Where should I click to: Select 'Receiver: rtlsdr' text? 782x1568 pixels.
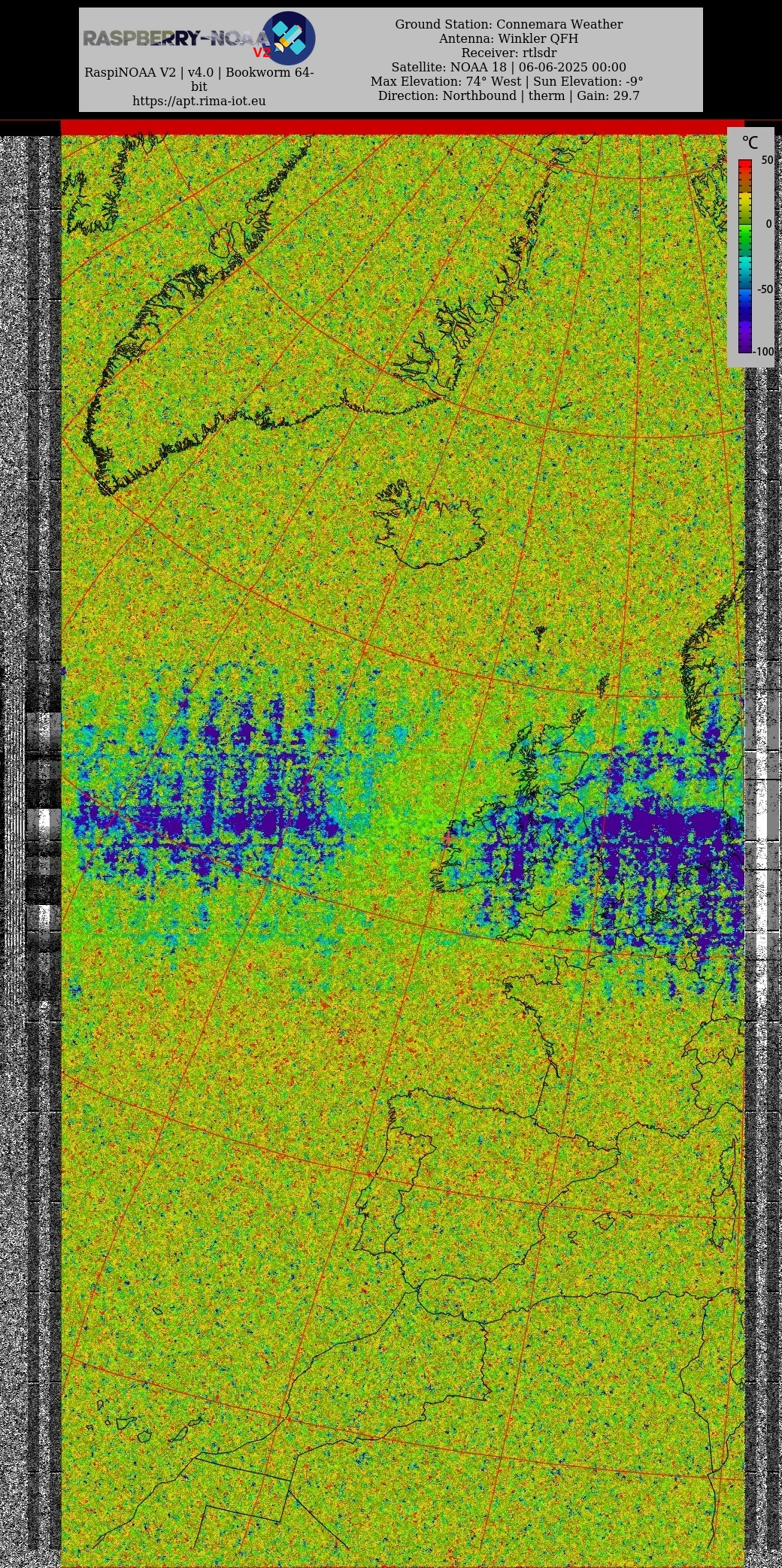(x=509, y=53)
